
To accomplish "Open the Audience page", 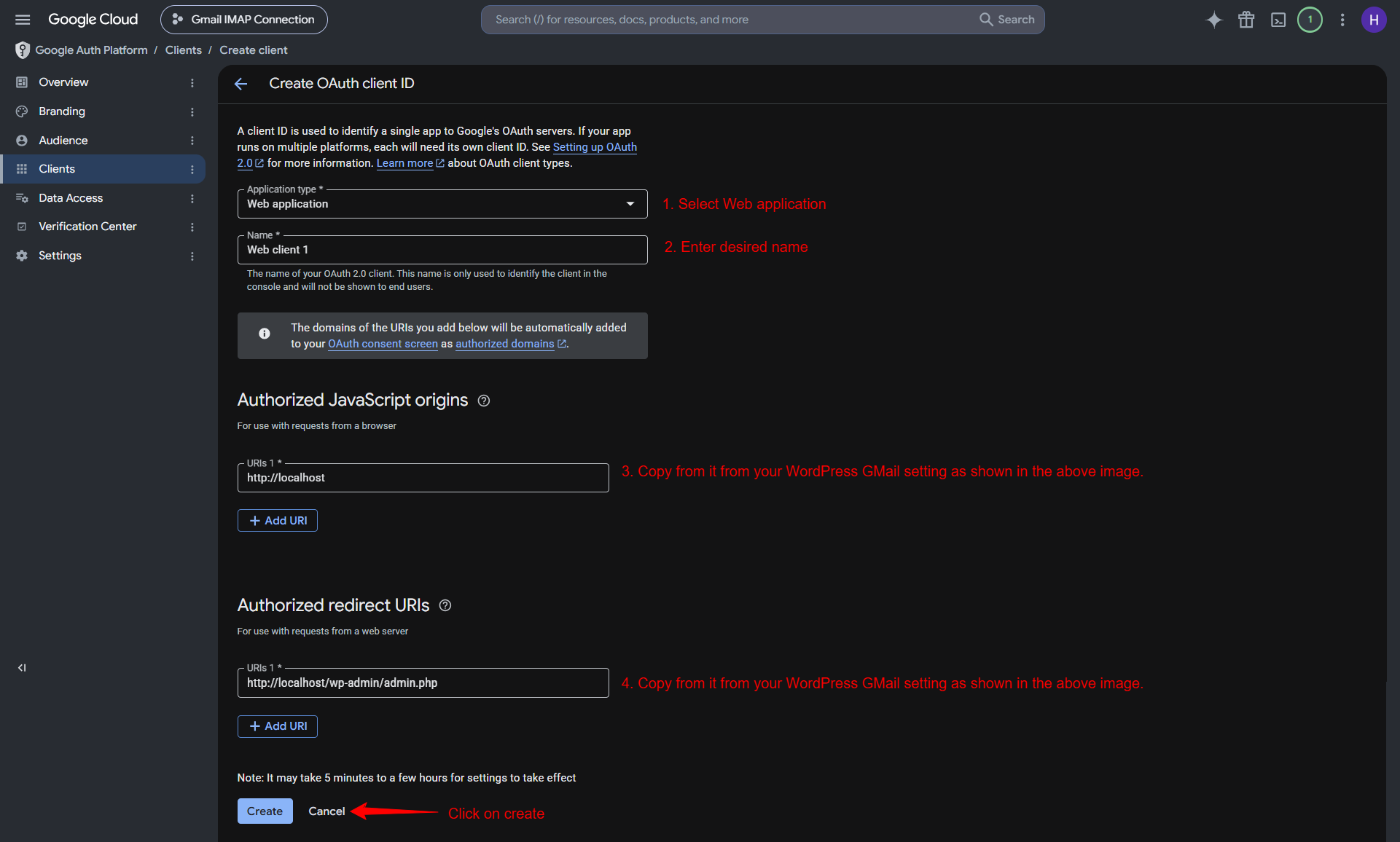I will 63,141.
